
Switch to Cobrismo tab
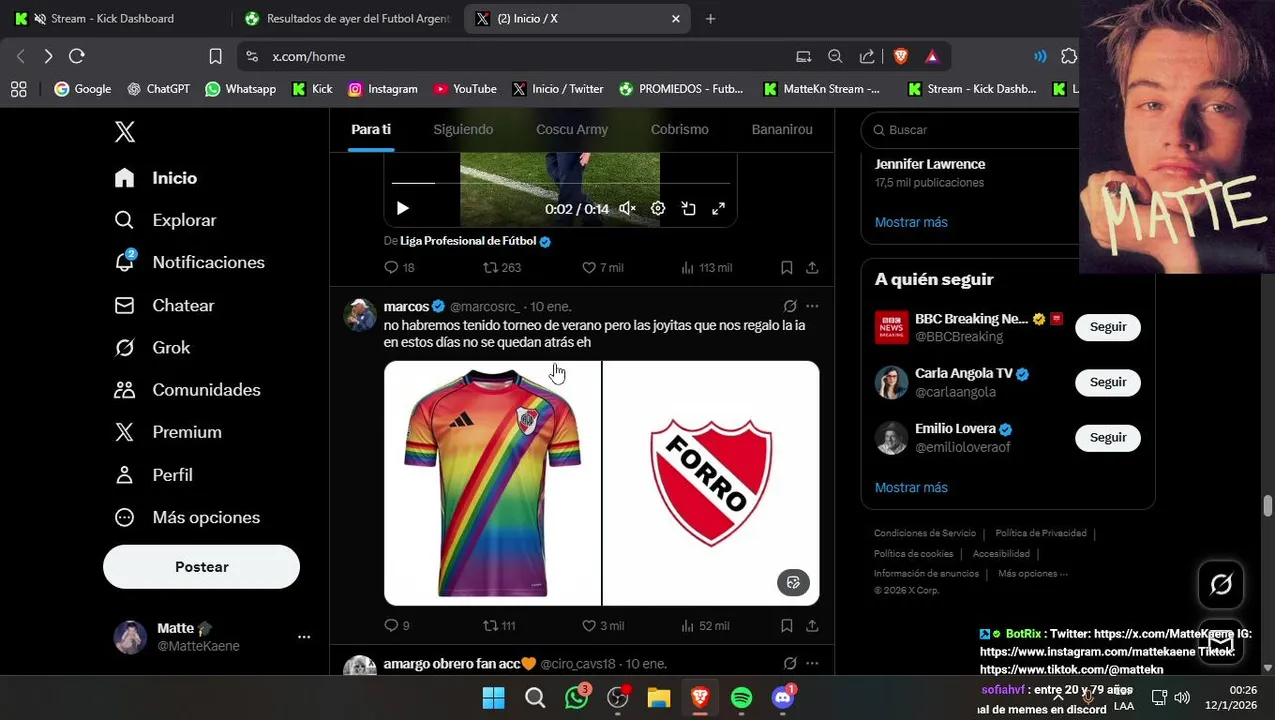pos(680,129)
